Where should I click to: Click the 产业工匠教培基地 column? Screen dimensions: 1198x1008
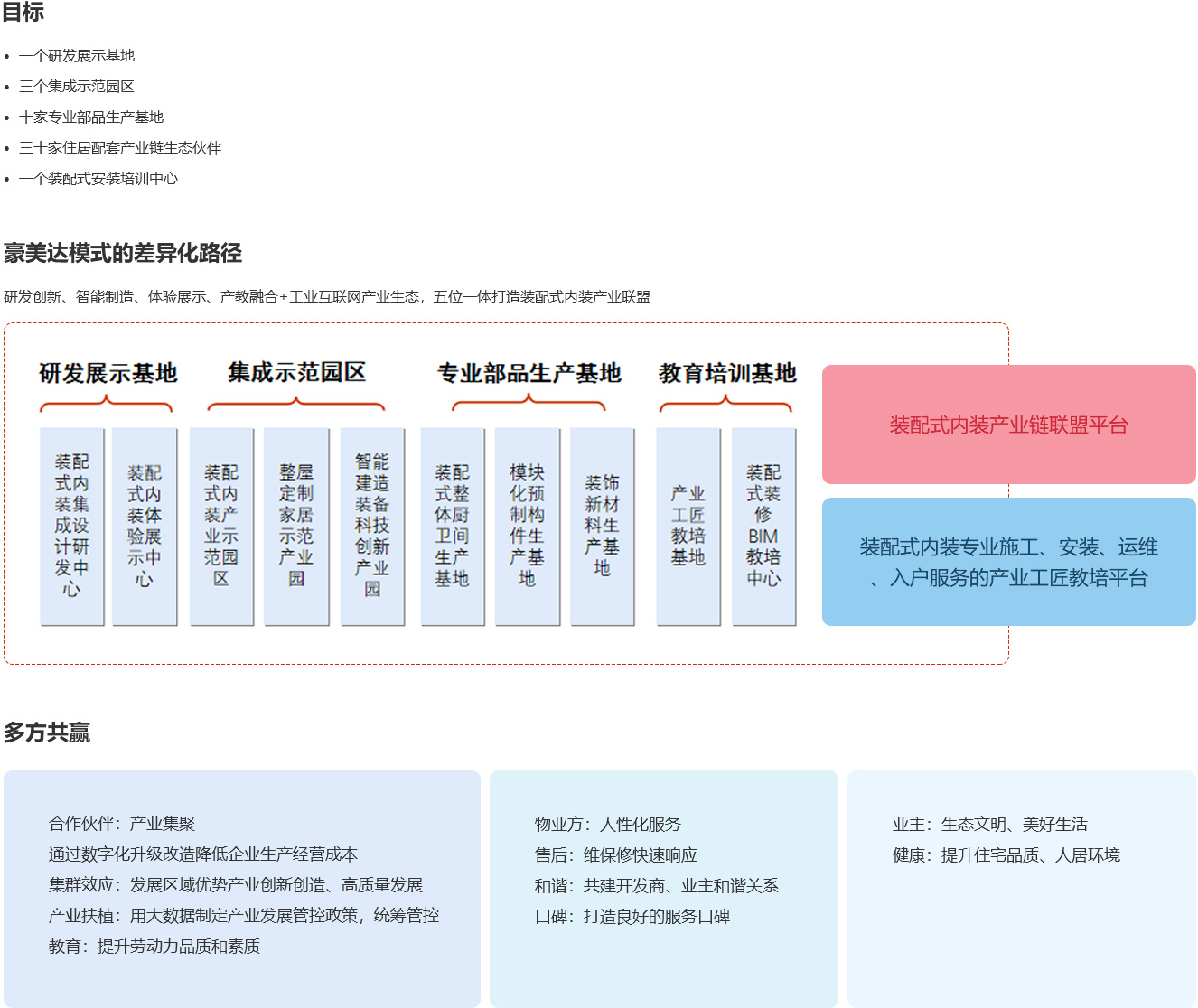click(688, 527)
